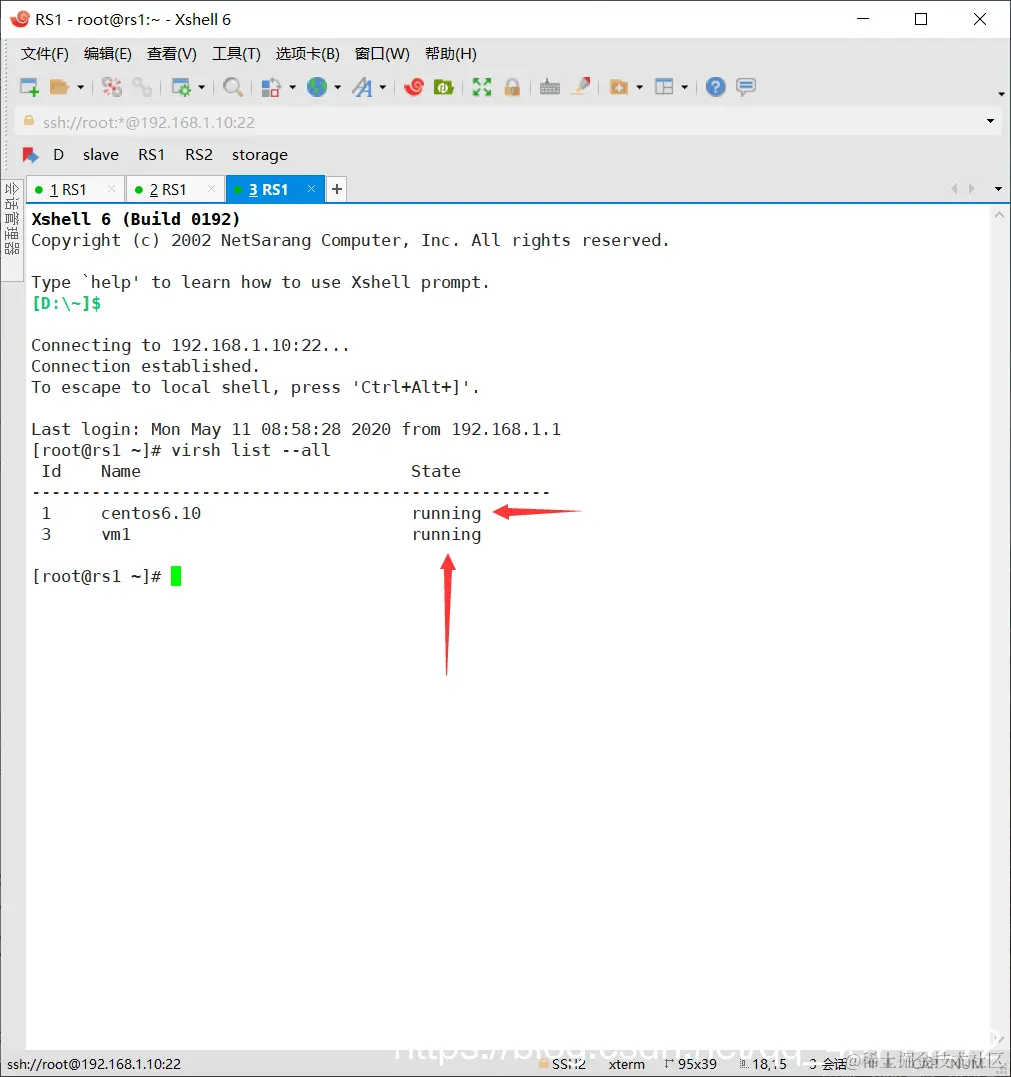Expand the toolbar overflow options arrow
The height and width of the screenshot is (1077, 1011).
pos(1001,94)
